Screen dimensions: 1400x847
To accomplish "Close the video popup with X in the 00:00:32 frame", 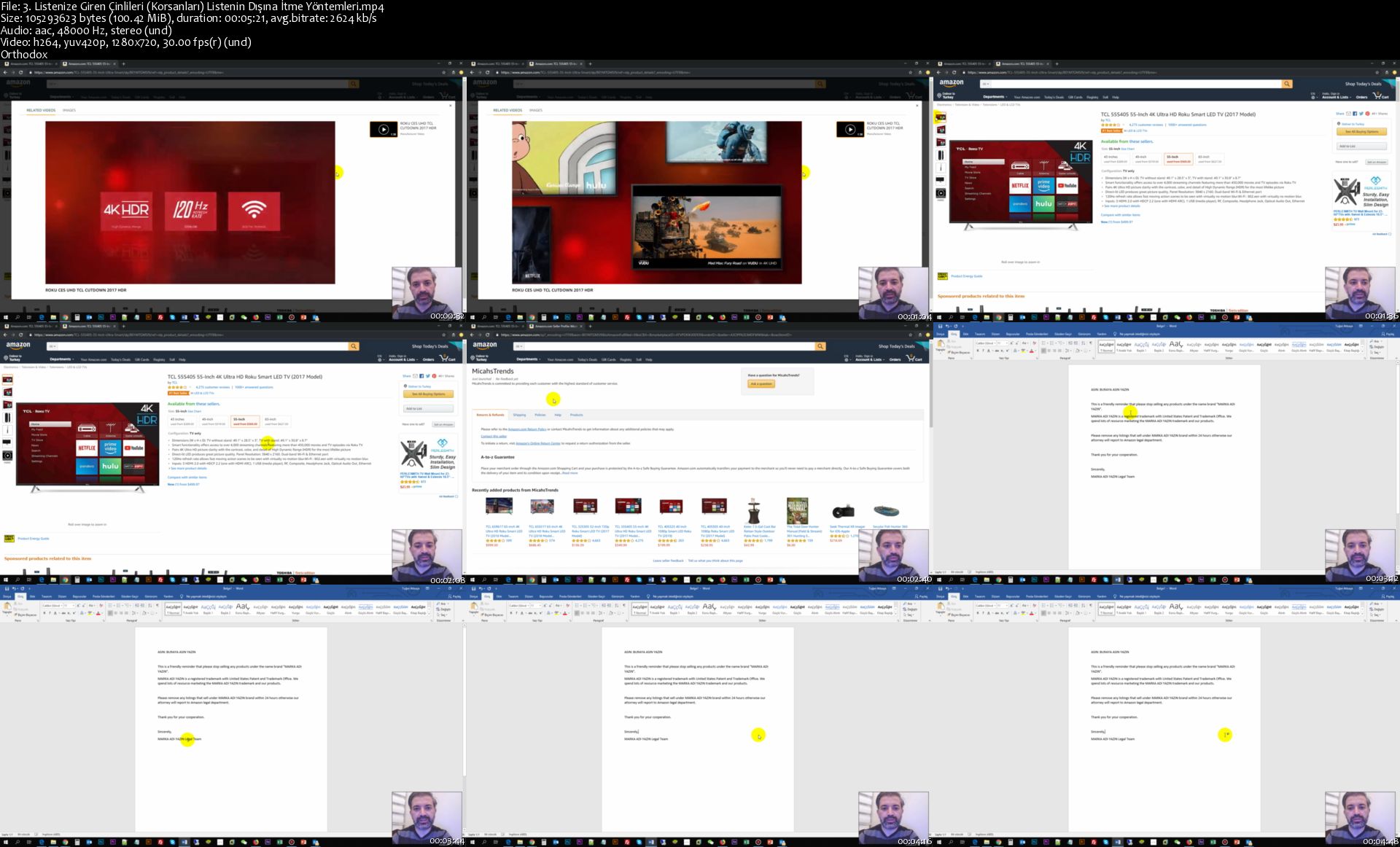I will 450,105.
